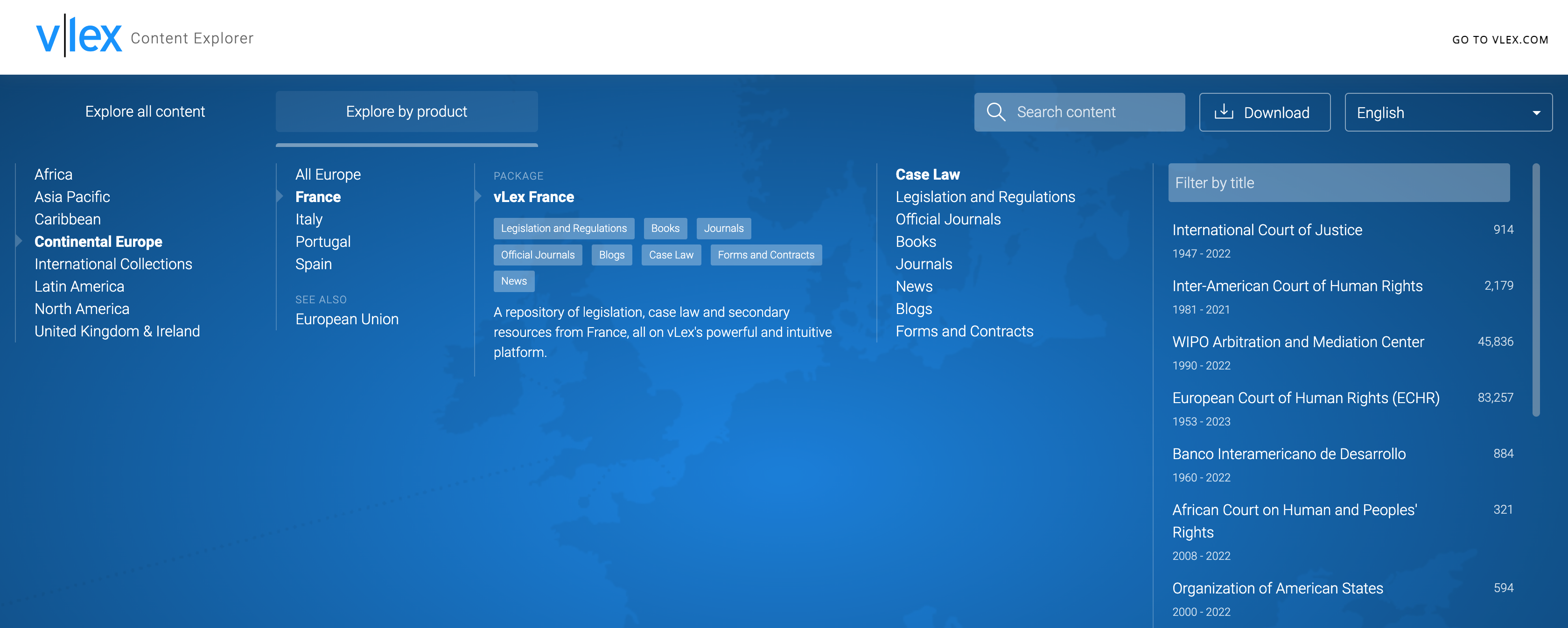1568x628 pixels.
Task: Select the vLex France package
Action: coord(534,196)
